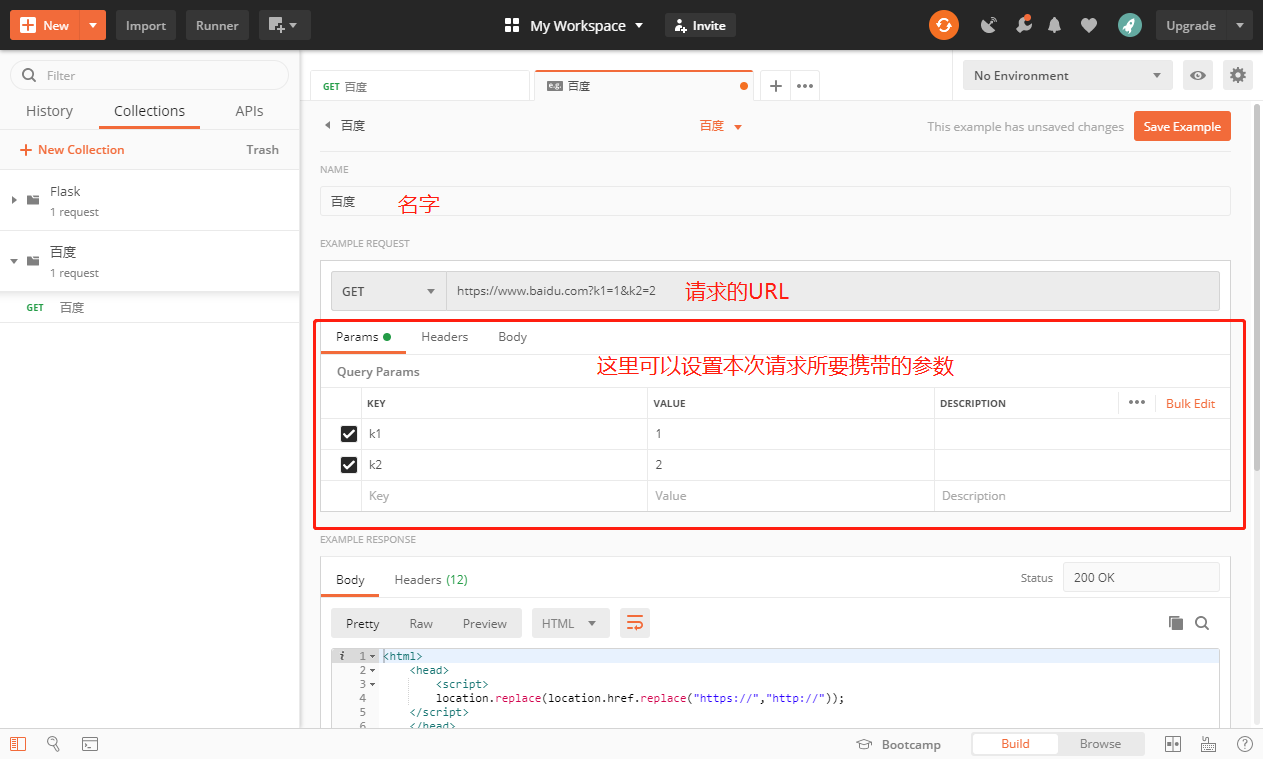The image size is (1263, 759).
Task: Switch to the Collections tab
Action: tap(149, 111)
